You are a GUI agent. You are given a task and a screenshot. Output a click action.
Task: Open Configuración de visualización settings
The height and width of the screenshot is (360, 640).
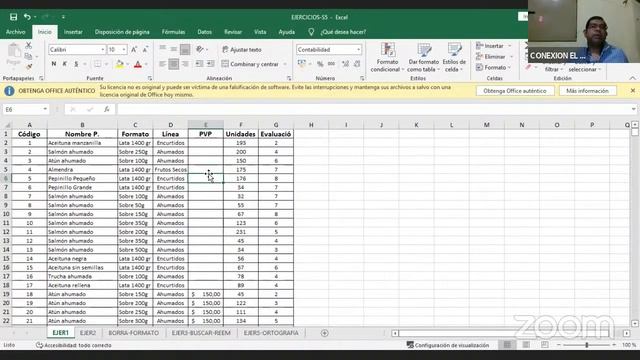448,345
